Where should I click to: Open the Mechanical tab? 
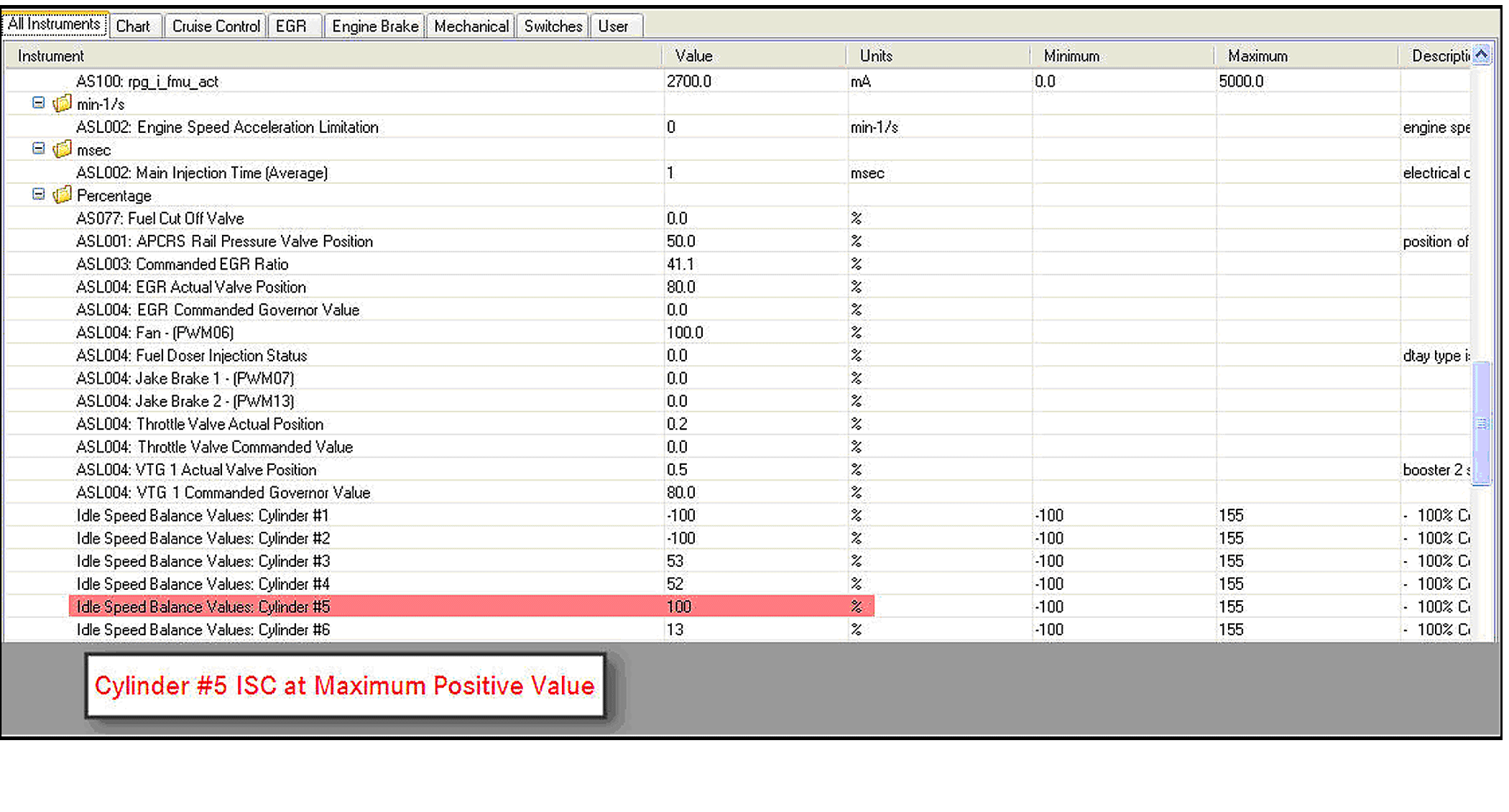471,27
